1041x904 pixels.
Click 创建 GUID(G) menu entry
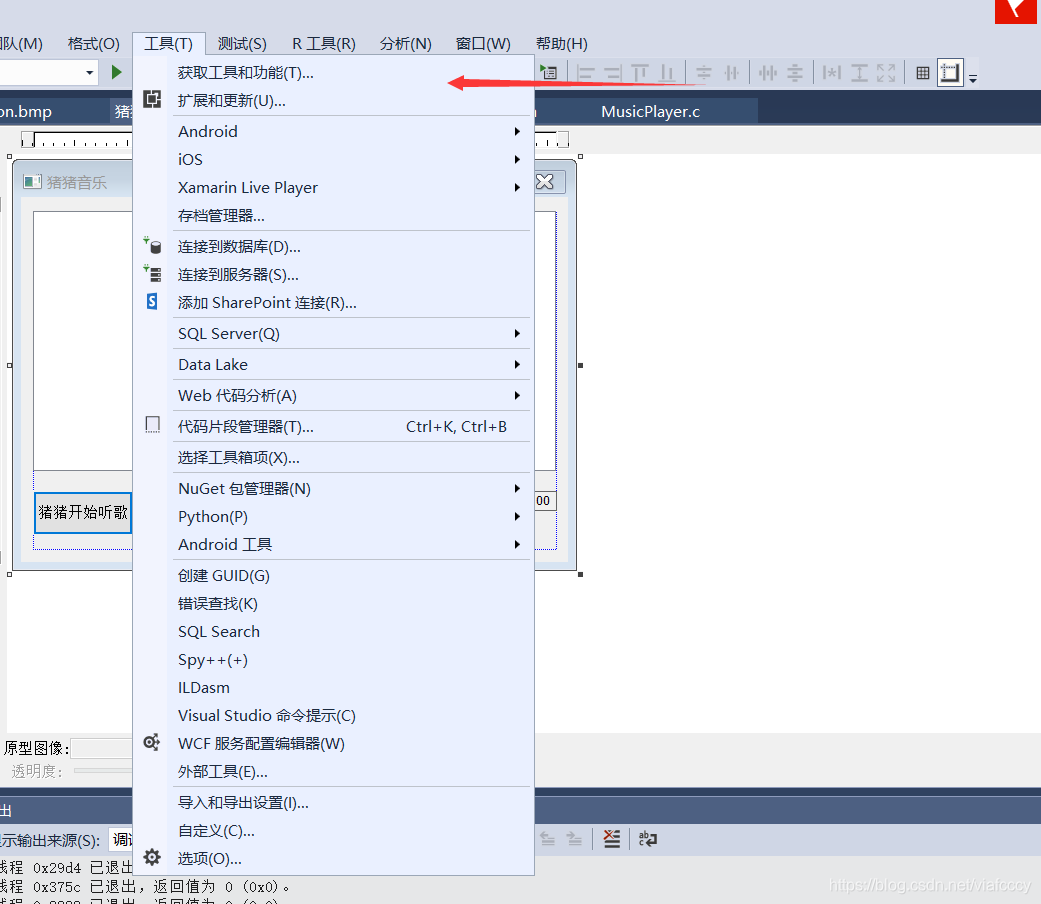(x=333, y=575)
